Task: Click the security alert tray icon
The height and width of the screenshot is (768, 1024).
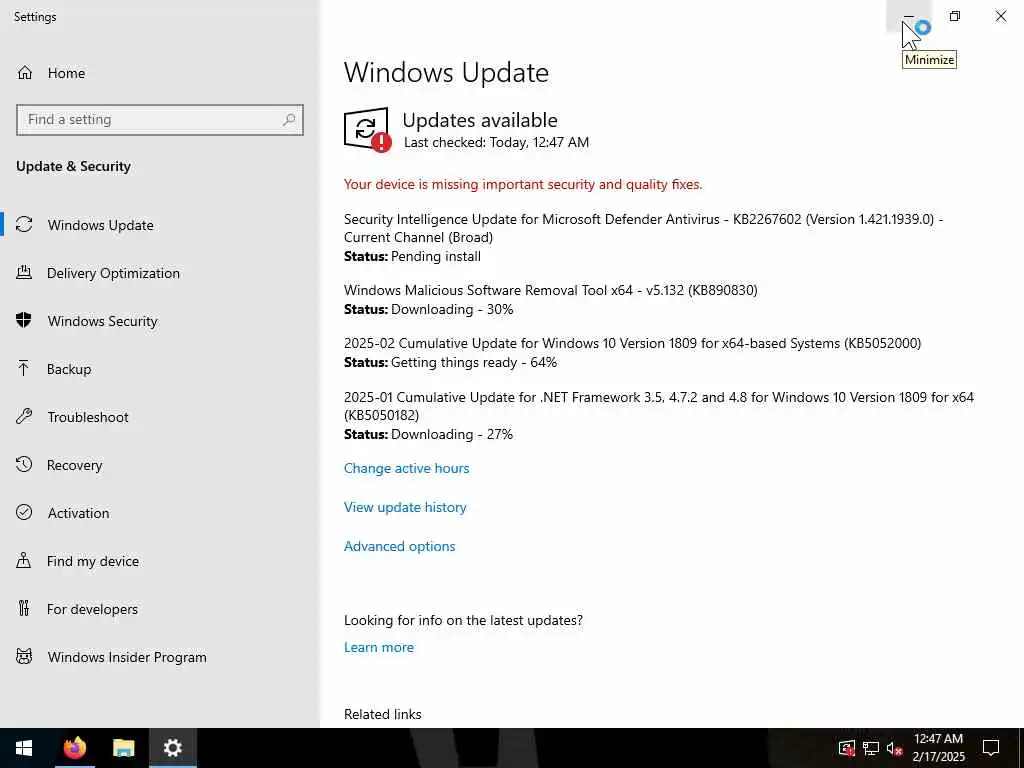Action: tap(847, 748)
